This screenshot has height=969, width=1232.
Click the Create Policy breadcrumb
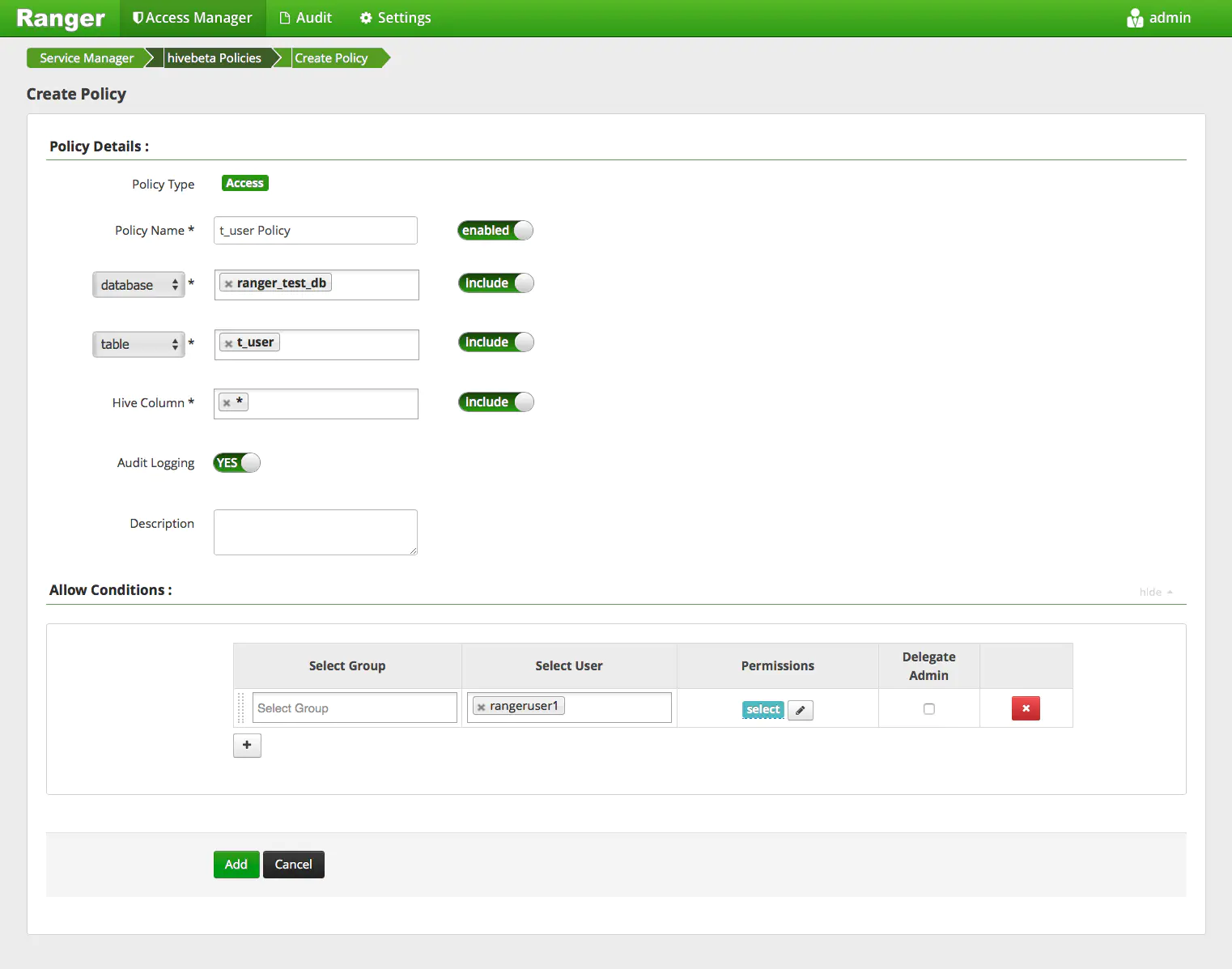[331, 58]
